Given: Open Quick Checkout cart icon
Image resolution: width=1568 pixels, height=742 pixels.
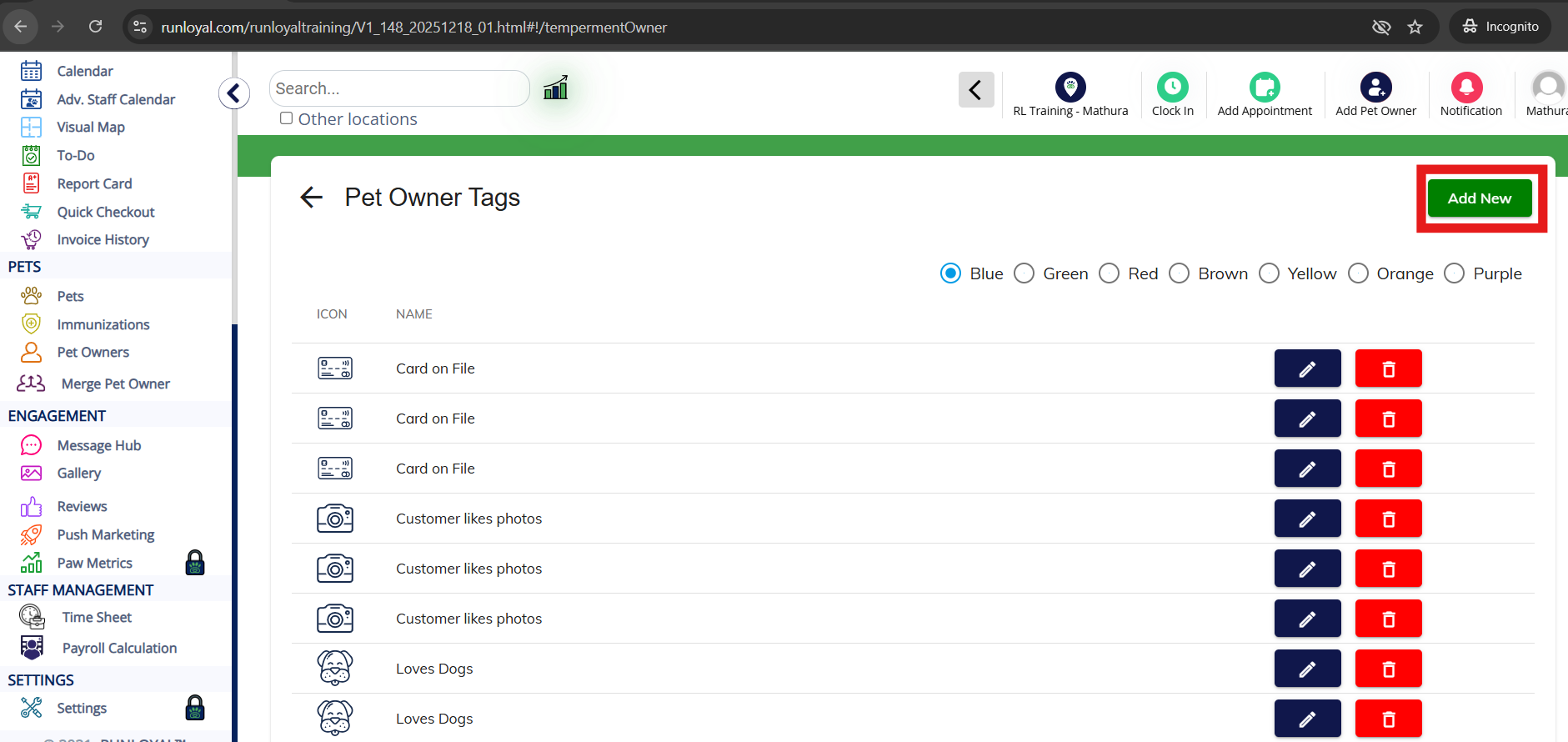Looking at the screenshot, I should (31, 212).
